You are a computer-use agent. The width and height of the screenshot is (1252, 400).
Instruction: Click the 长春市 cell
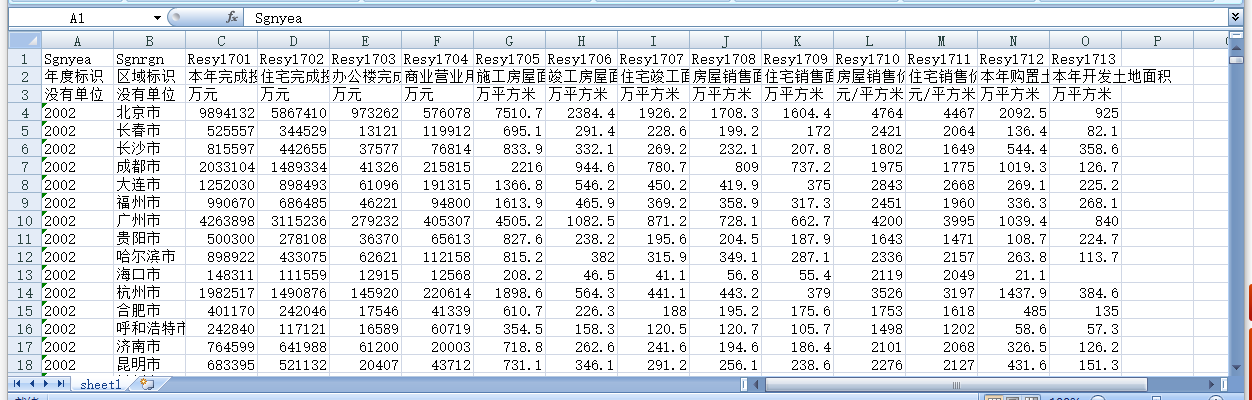(x=149, y=131)
